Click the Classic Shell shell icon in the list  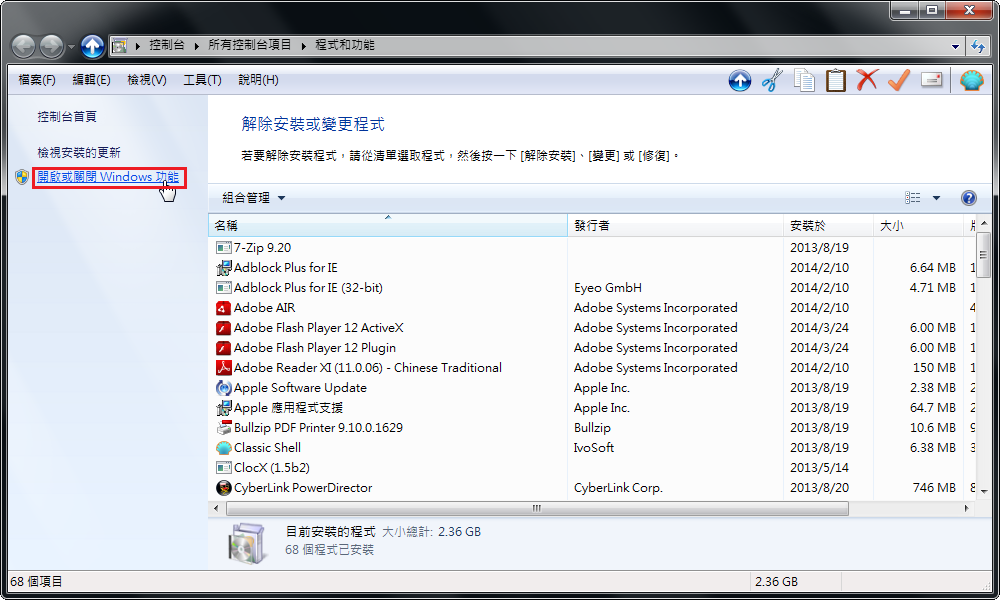(223, 448)
